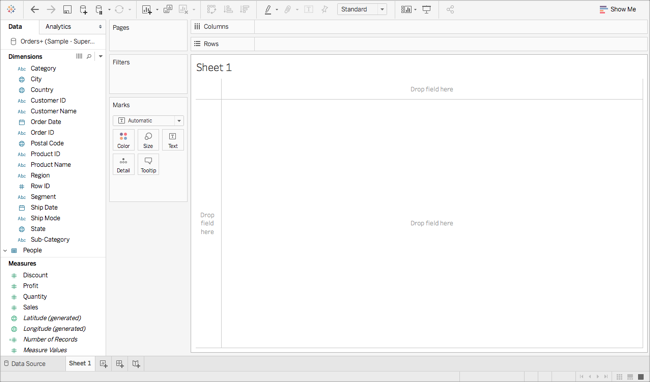Viewport: 650px width, 382px height.
Task: Click the Presentation Mode icon
Action: pos(427,9)
